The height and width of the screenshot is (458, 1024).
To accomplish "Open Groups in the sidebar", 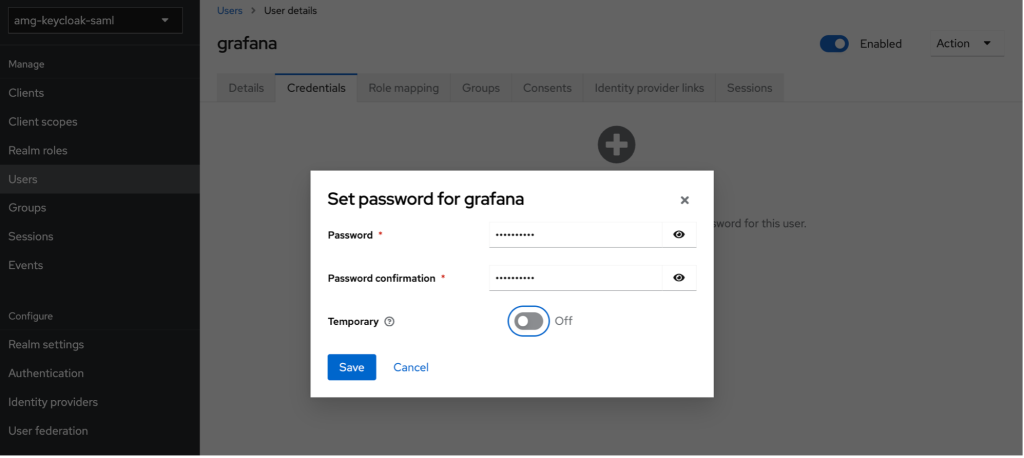I will click(x=100, y=208).
